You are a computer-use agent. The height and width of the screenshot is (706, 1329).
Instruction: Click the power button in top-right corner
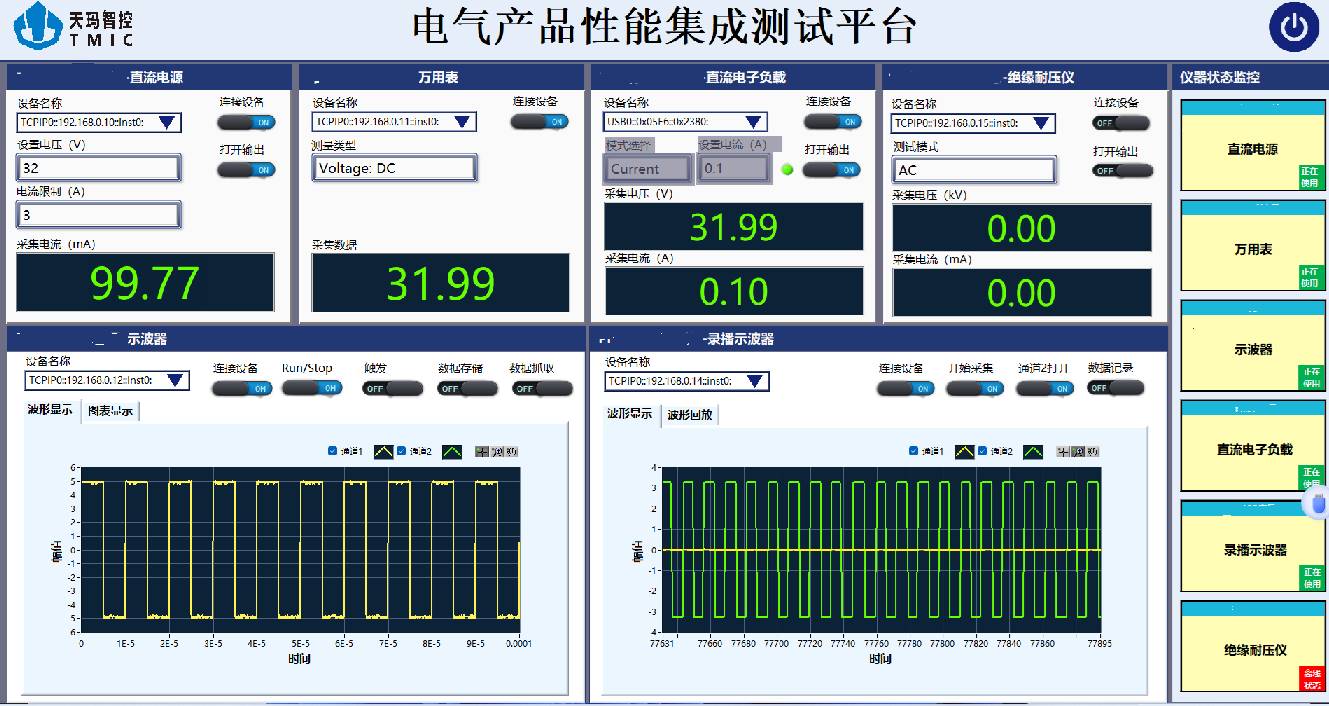[1294, 28]
